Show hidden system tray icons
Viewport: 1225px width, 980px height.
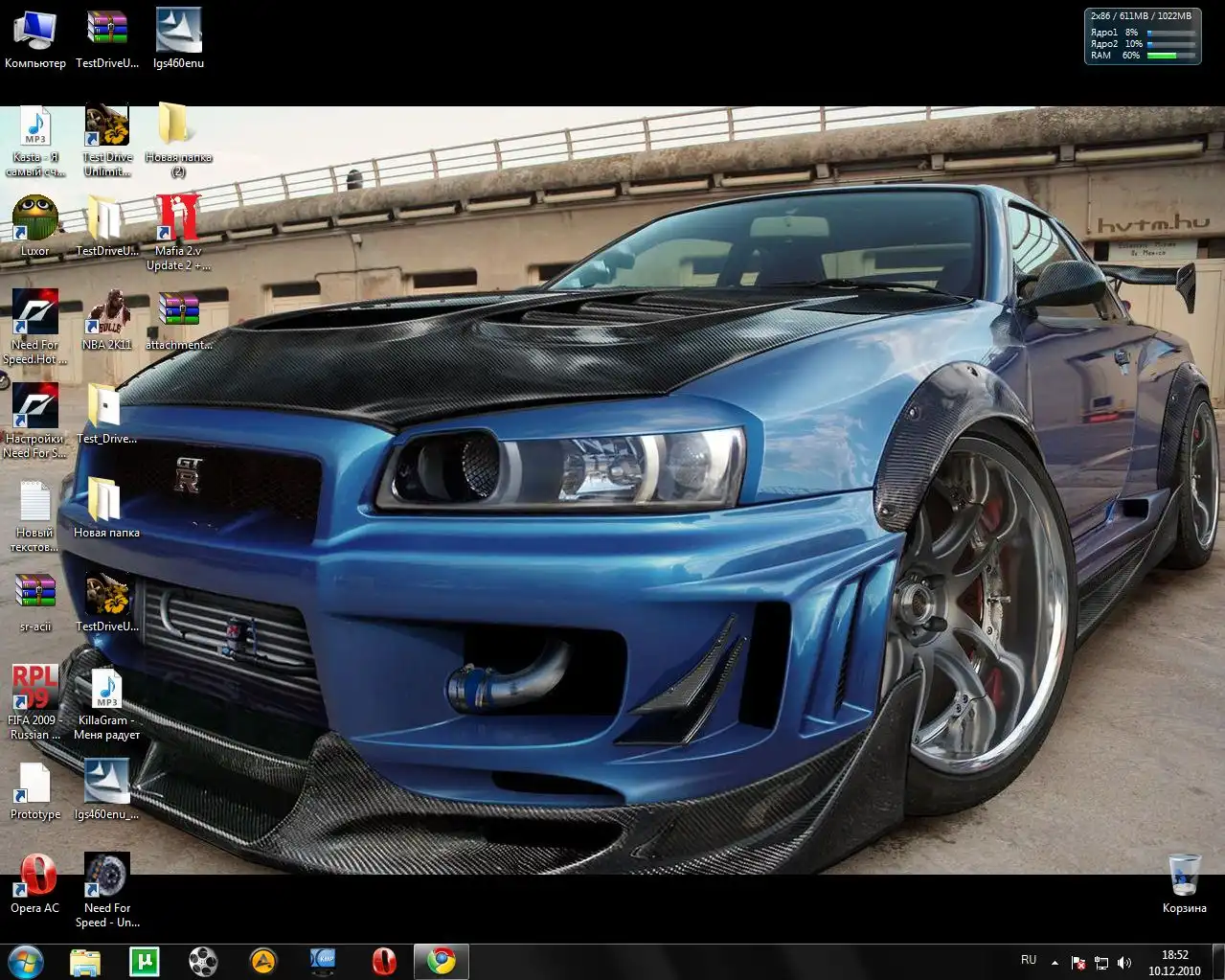coord(1055,962)
